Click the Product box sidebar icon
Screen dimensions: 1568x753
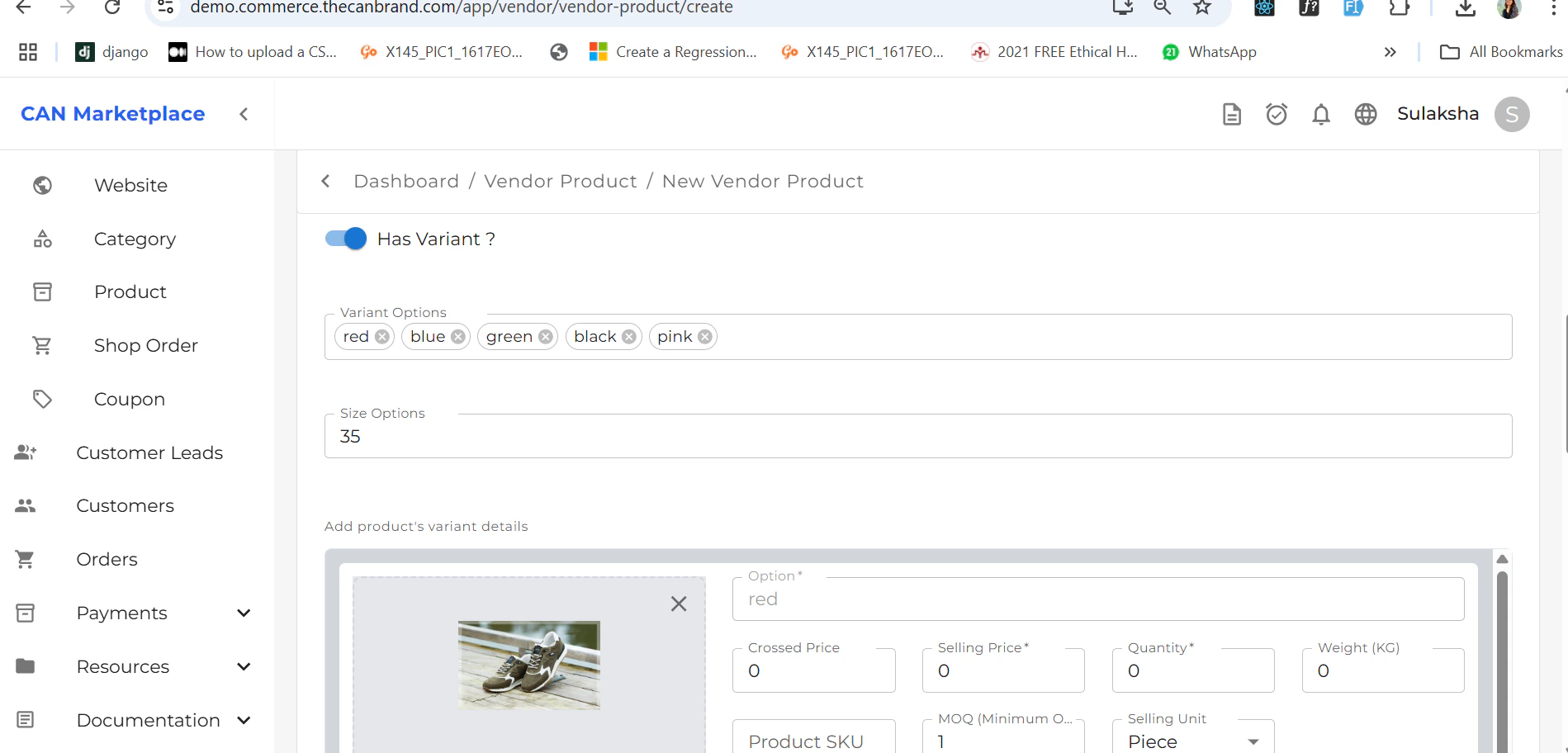pos(42,291)
